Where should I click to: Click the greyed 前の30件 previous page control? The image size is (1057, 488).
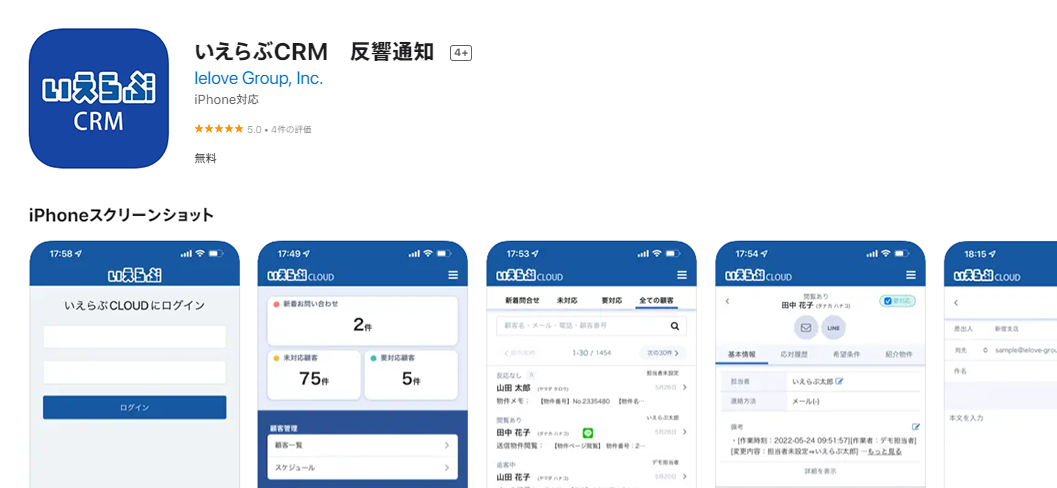[520, 353]
